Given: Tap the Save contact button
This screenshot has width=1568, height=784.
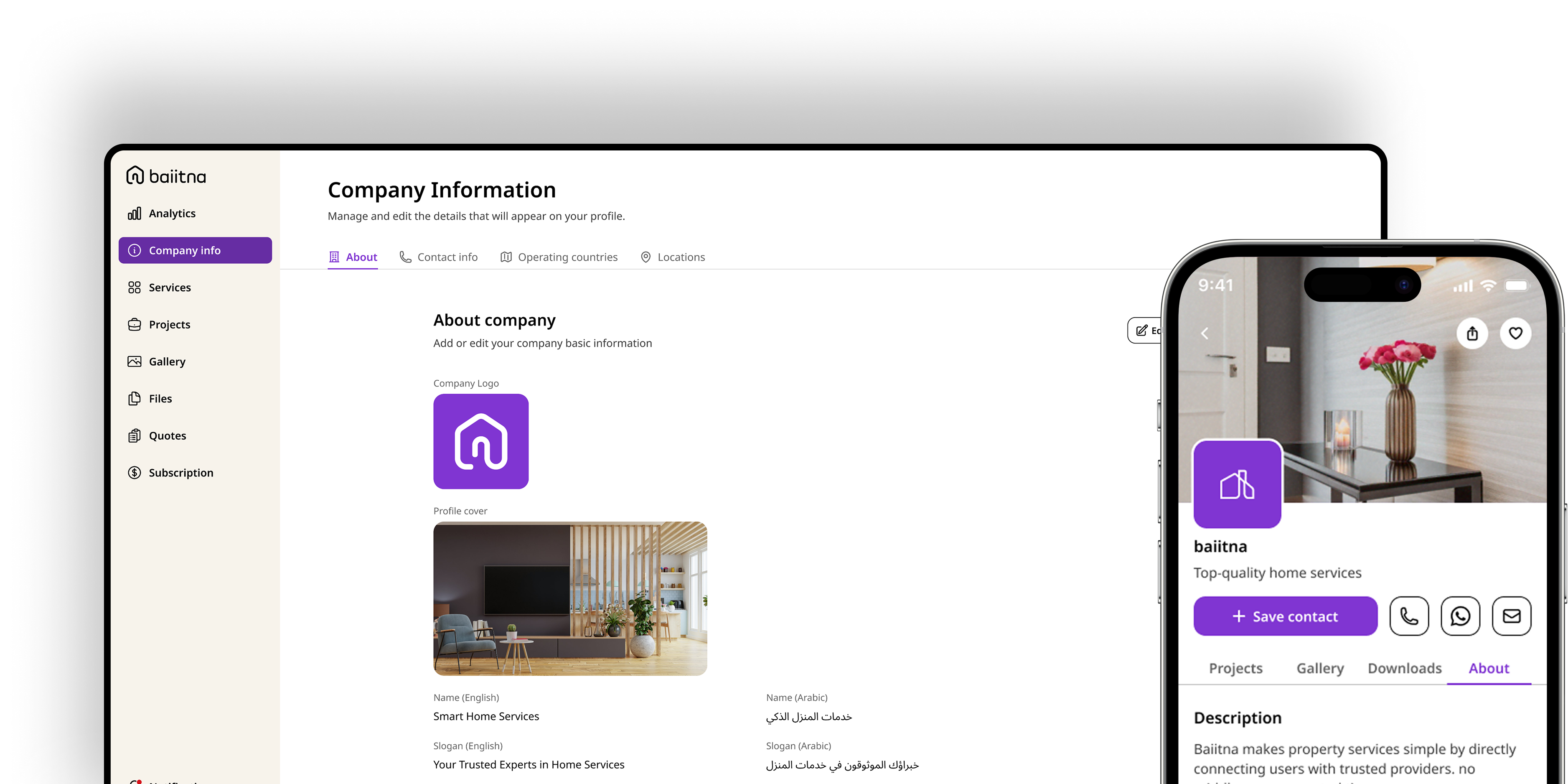Looking at the screenshot, I should 1286,616.
